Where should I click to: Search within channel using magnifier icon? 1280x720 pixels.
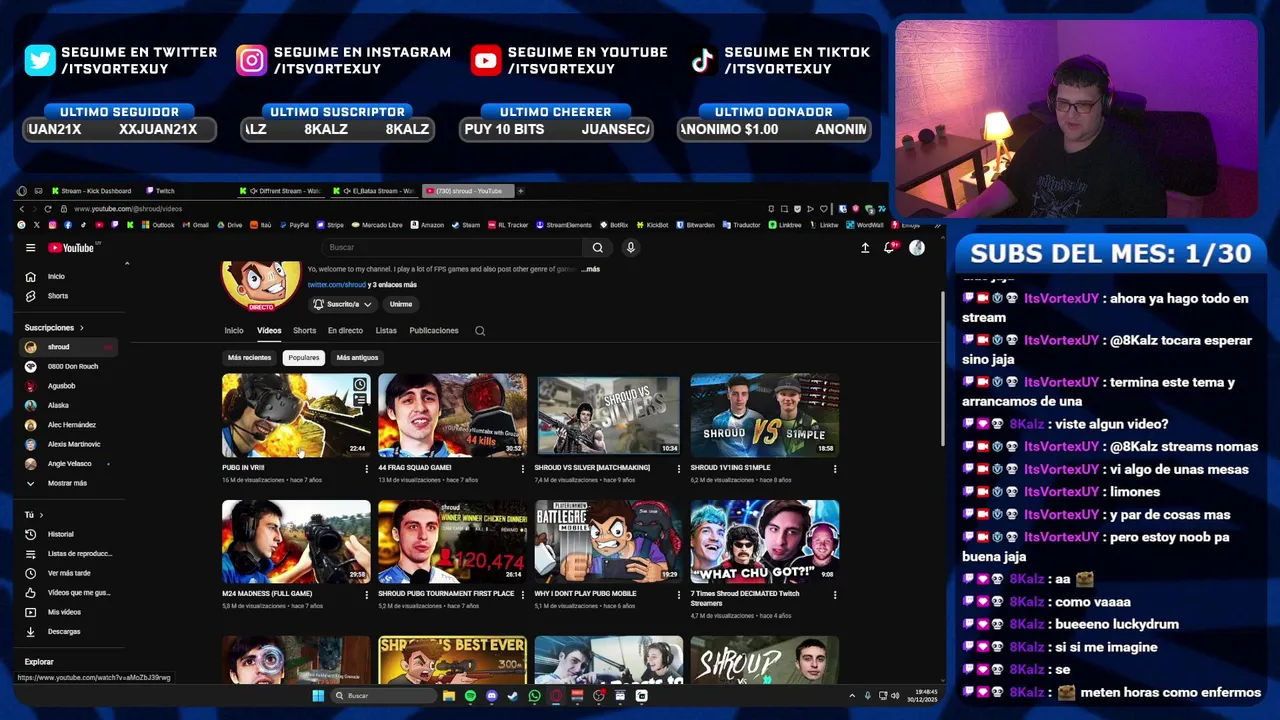click(x=480, y=331)
